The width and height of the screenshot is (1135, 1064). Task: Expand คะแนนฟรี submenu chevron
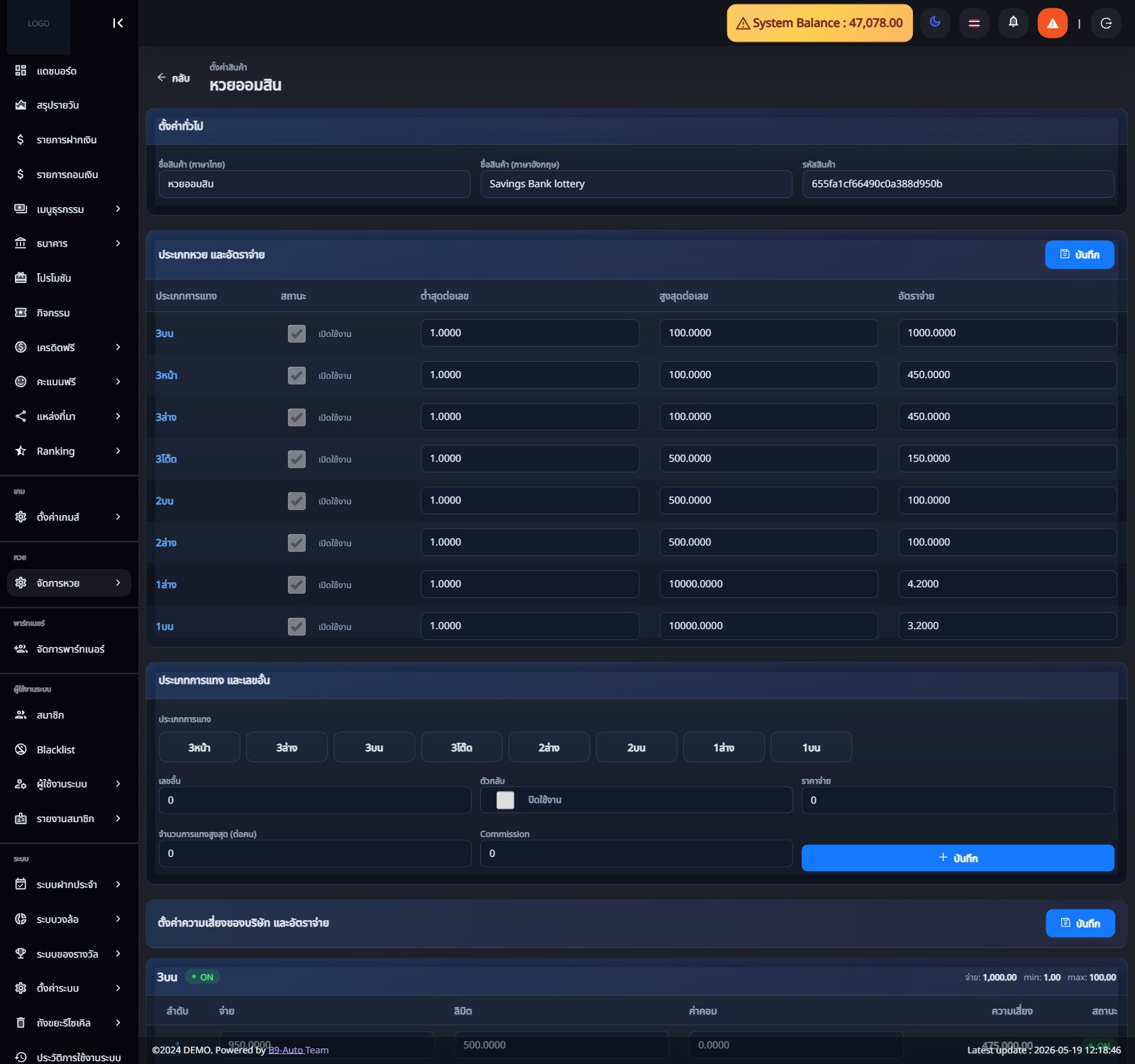click(x=118, y=382)
